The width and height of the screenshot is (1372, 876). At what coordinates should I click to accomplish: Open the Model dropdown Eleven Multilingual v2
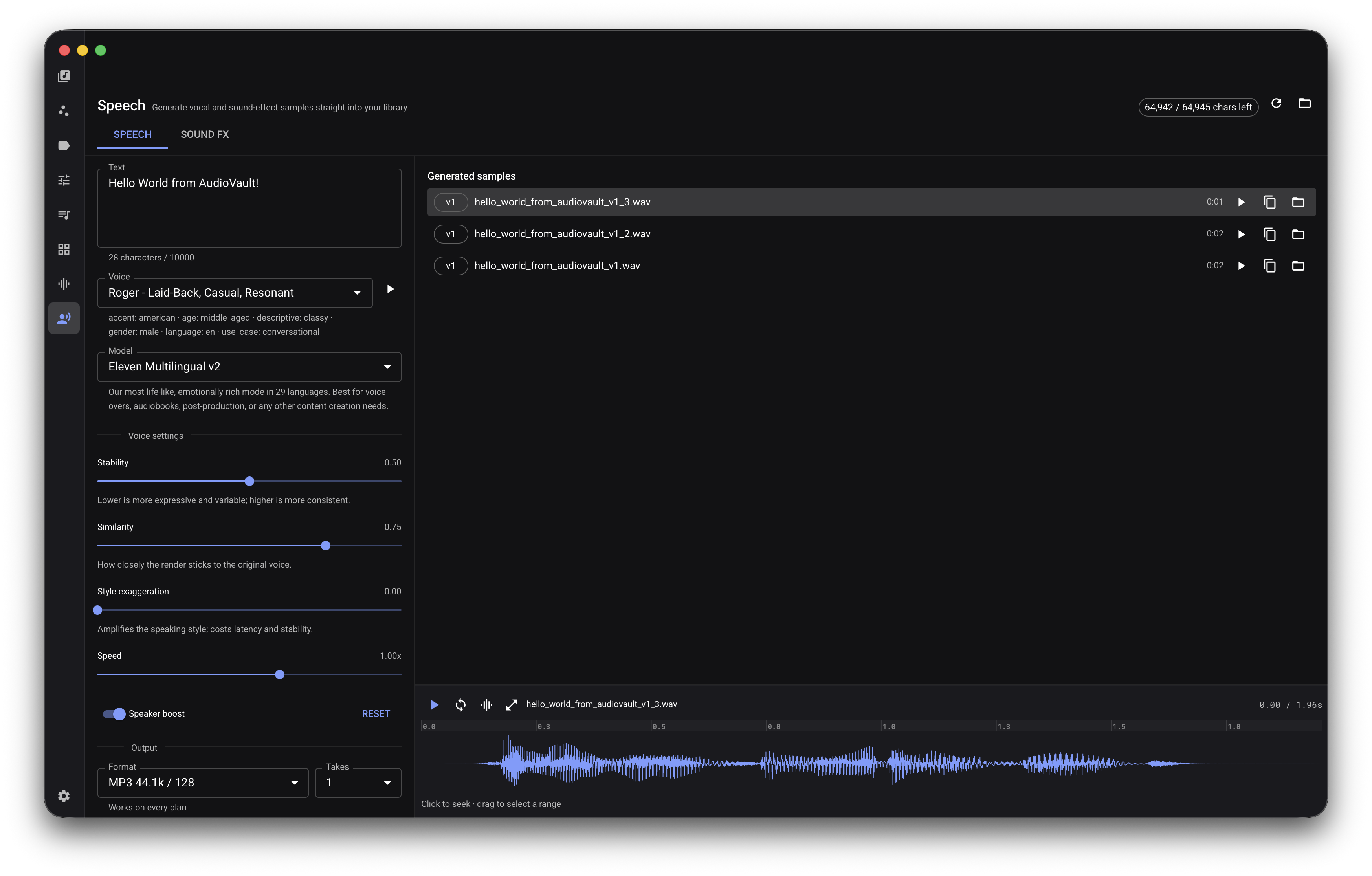pyautogui.click(x=249, y=367)
